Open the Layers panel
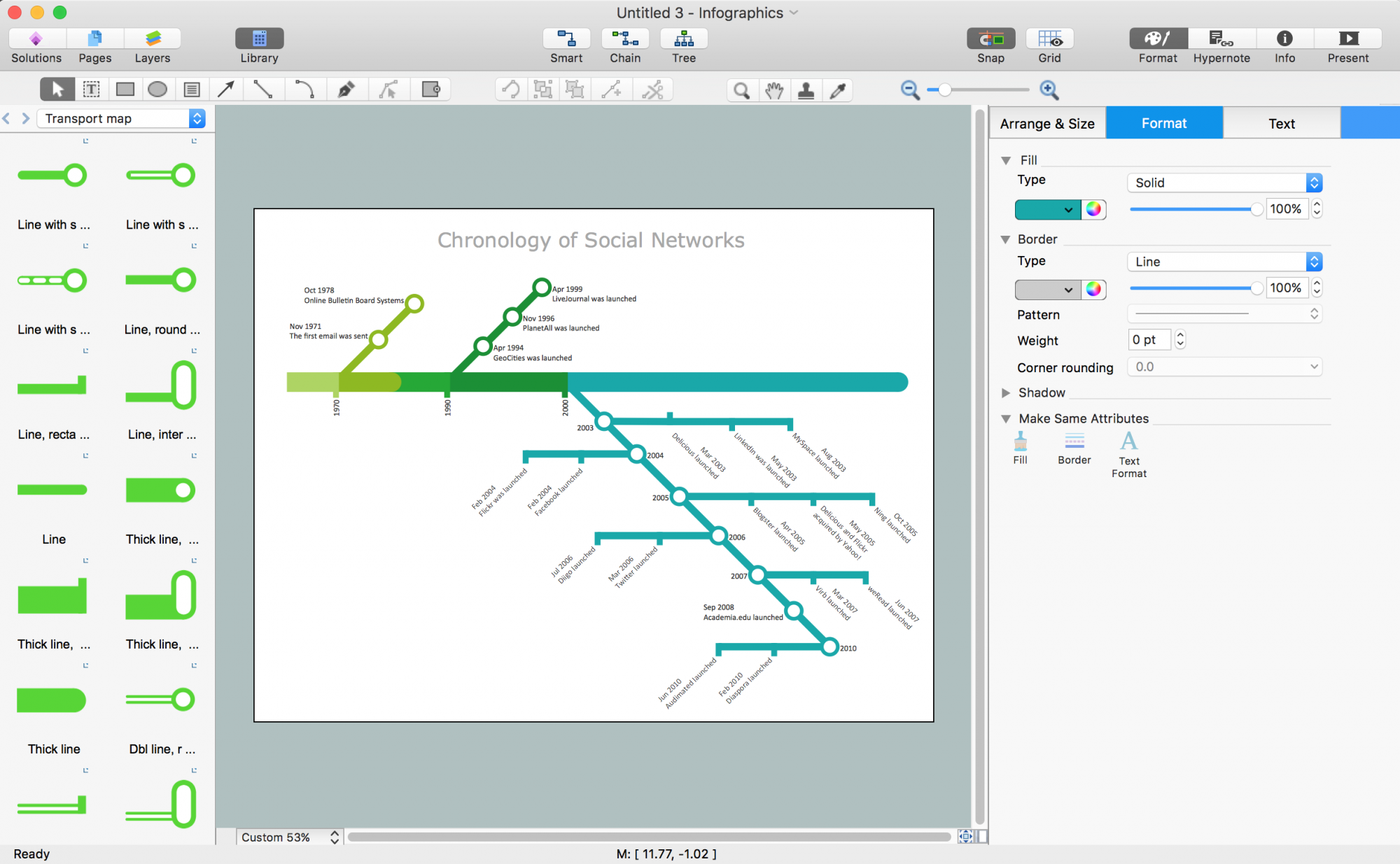Viewport: 1400px width, 864px height. click(x=153, y=46)
